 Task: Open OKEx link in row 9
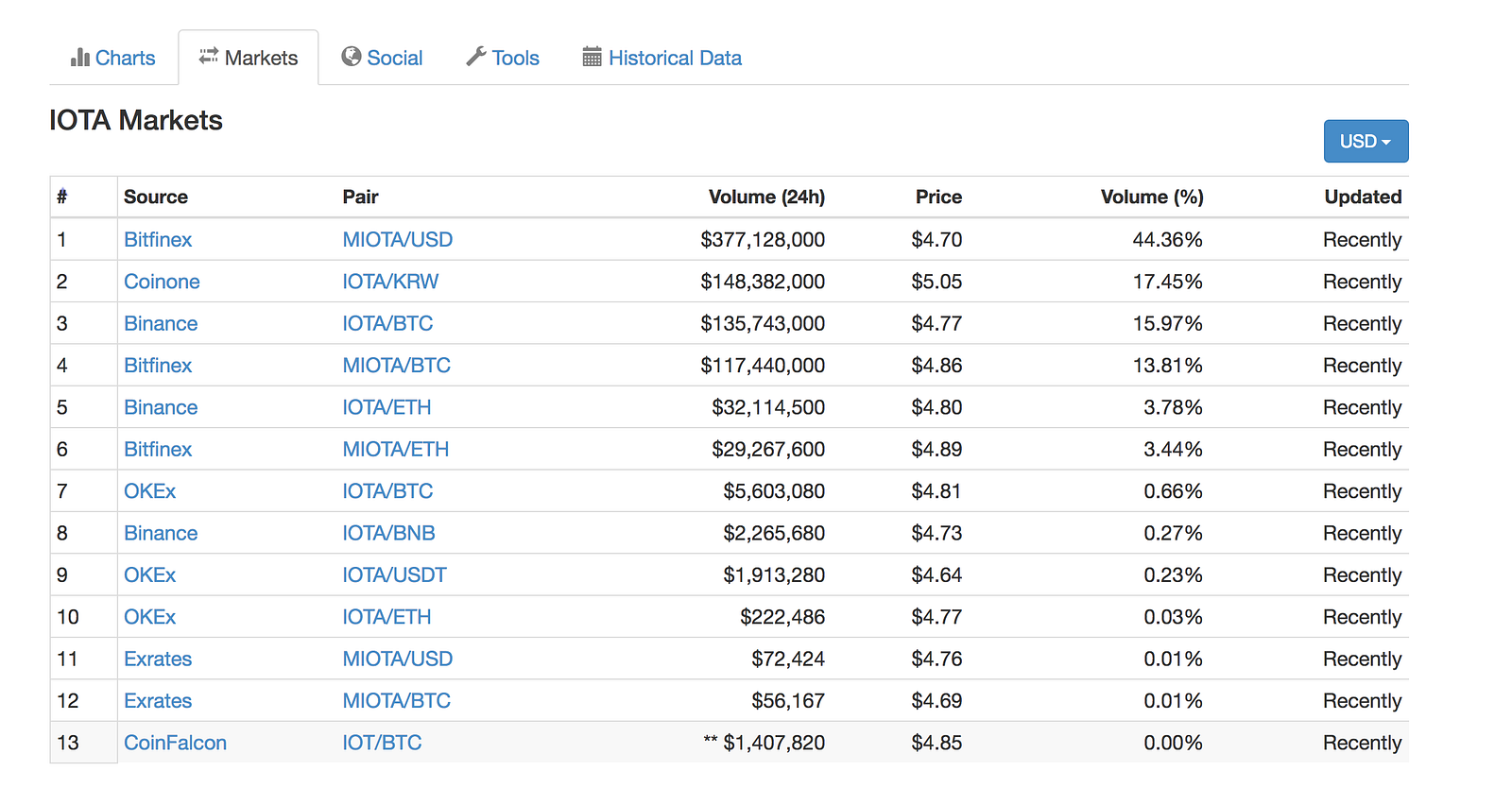tap(150, 574)
